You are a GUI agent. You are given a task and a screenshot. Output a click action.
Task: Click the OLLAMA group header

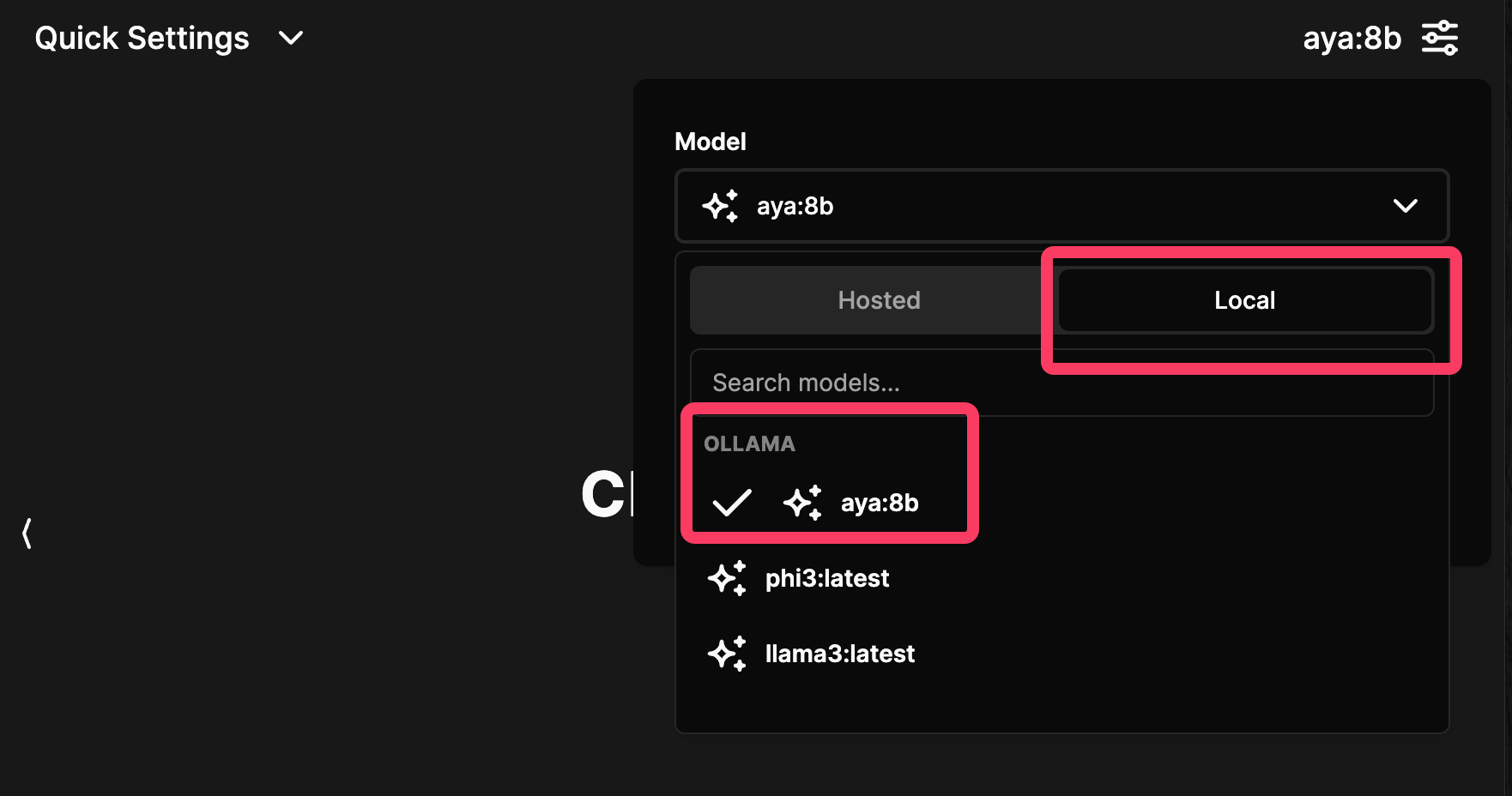[749, 444]
